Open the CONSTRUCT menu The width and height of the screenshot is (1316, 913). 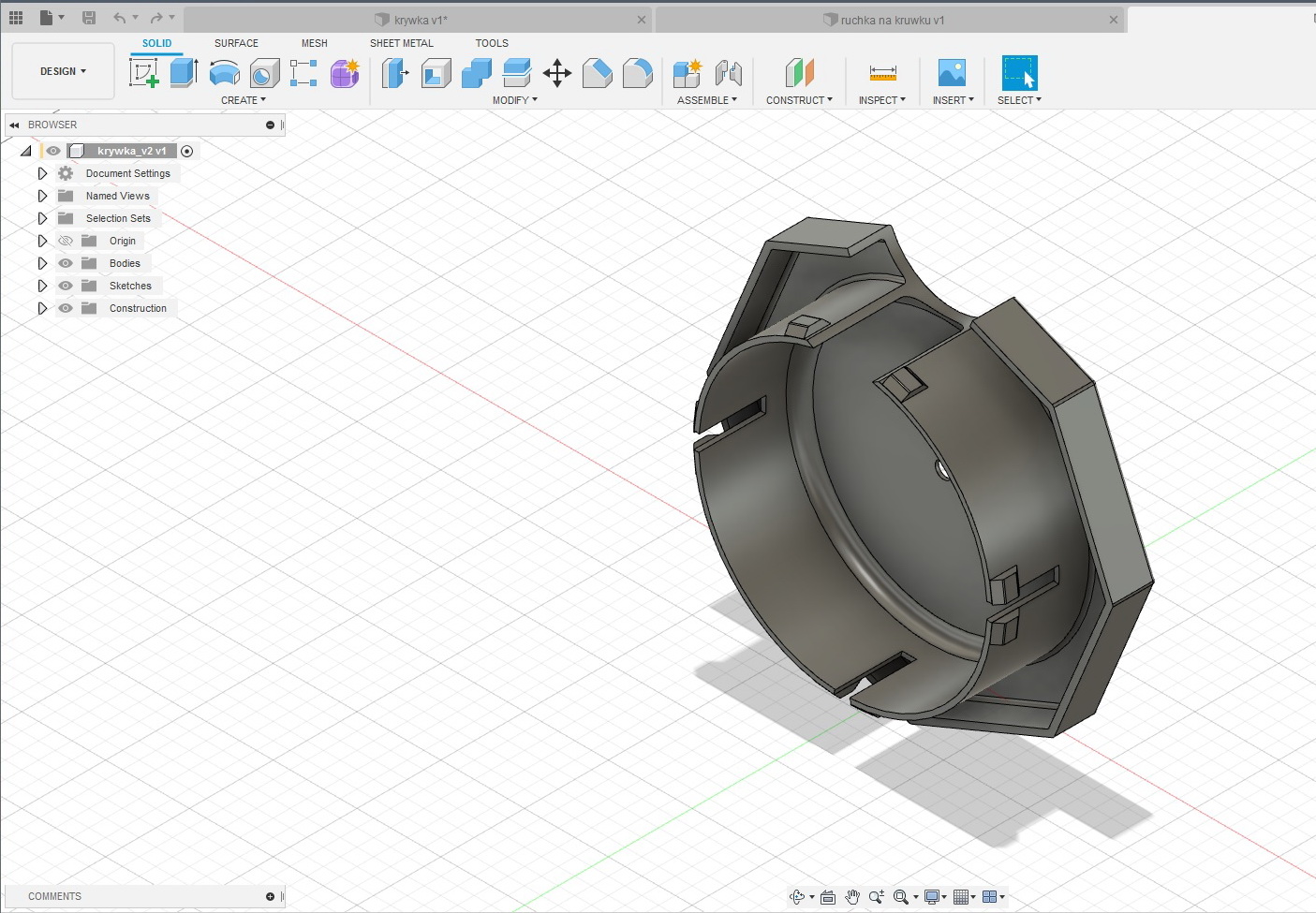[798, 100]
